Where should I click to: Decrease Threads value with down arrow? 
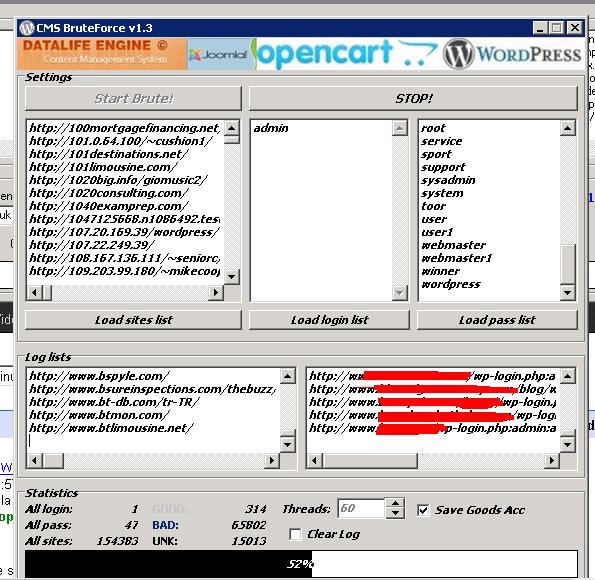[395, 513]
